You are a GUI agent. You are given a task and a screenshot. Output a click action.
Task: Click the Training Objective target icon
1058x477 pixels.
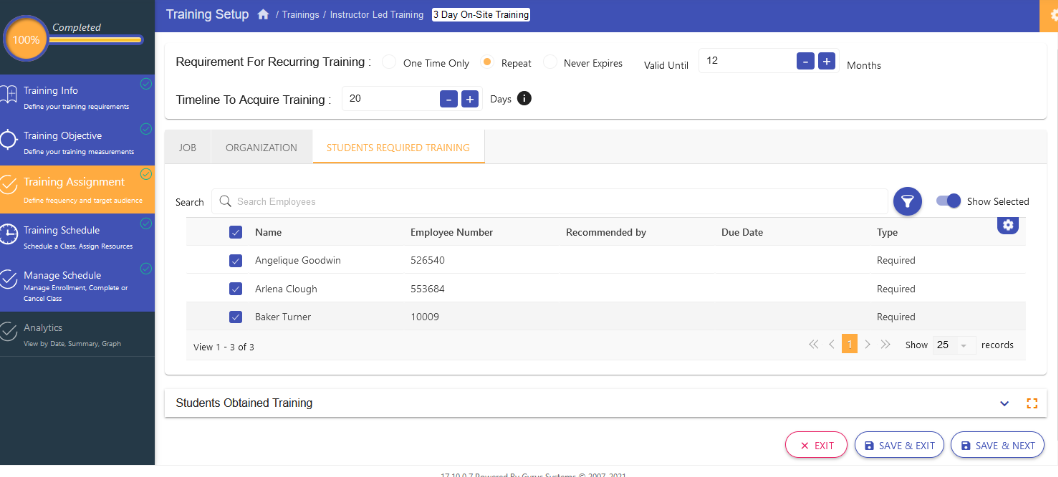8,140
